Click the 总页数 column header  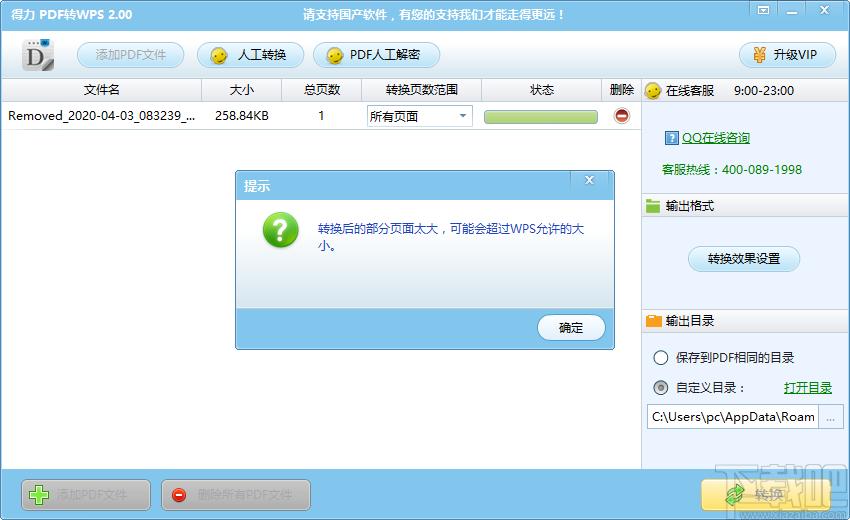(321, 90)
